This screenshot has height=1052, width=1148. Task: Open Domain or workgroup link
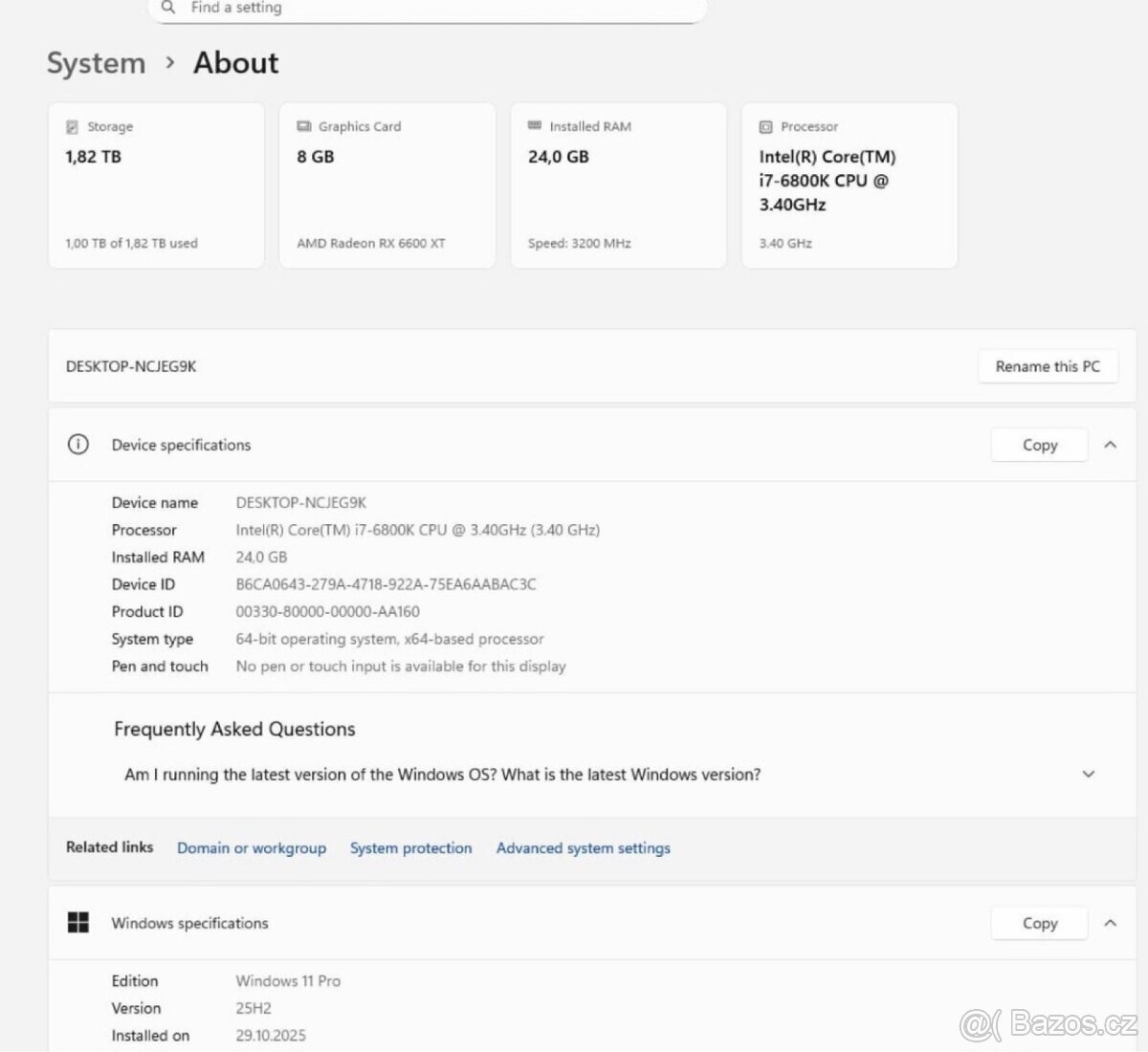[x=252, y=848]
